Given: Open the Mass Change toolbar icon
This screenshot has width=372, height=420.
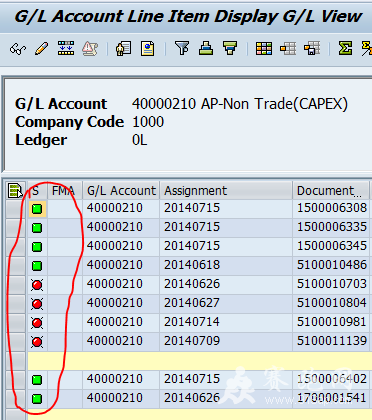Looking at the screenshot, I should coord(66,49).
